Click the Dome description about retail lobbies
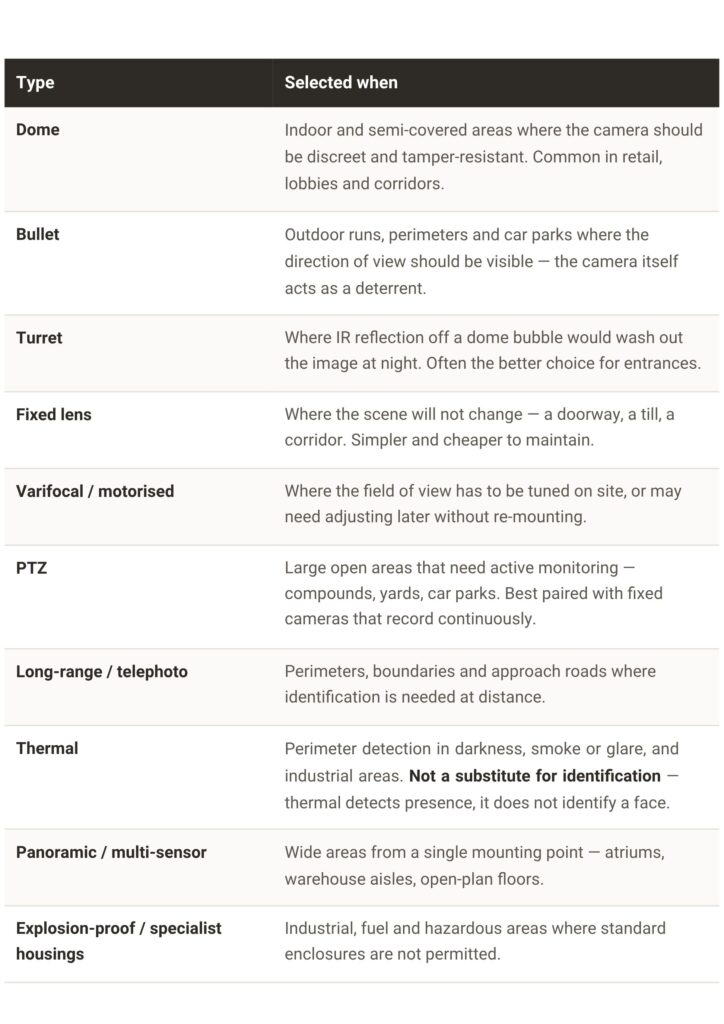Viewport: 724px width, 1024px height. (494, 157)
